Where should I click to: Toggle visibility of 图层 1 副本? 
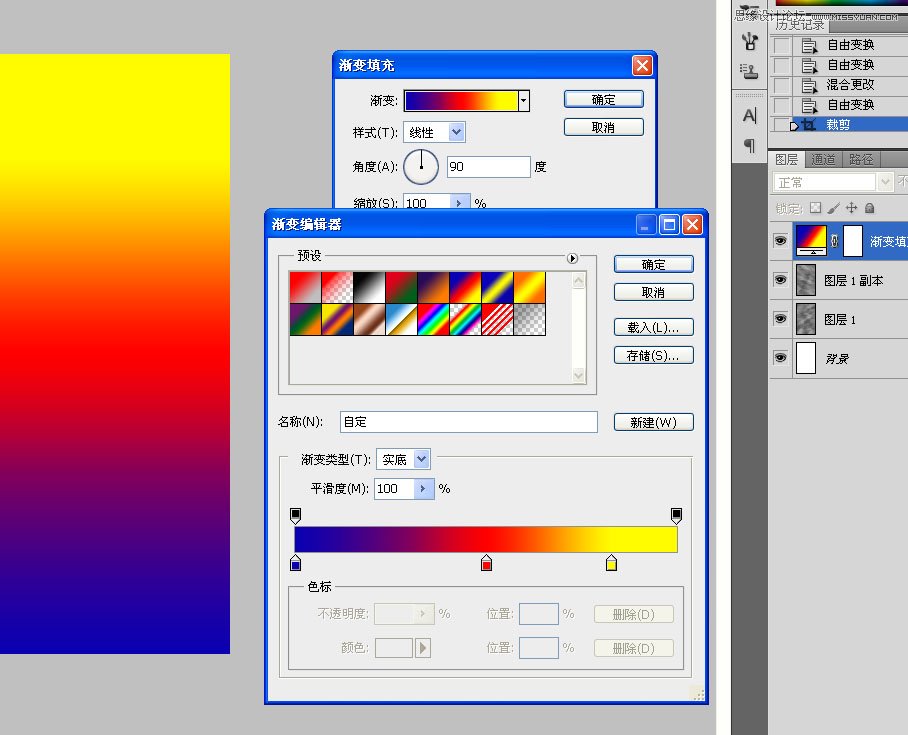click(x=781, y=280)
